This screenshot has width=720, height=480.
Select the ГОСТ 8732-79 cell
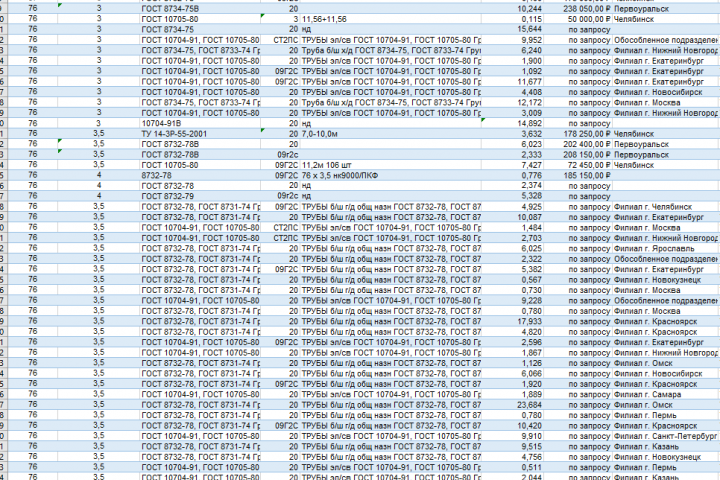200,196
